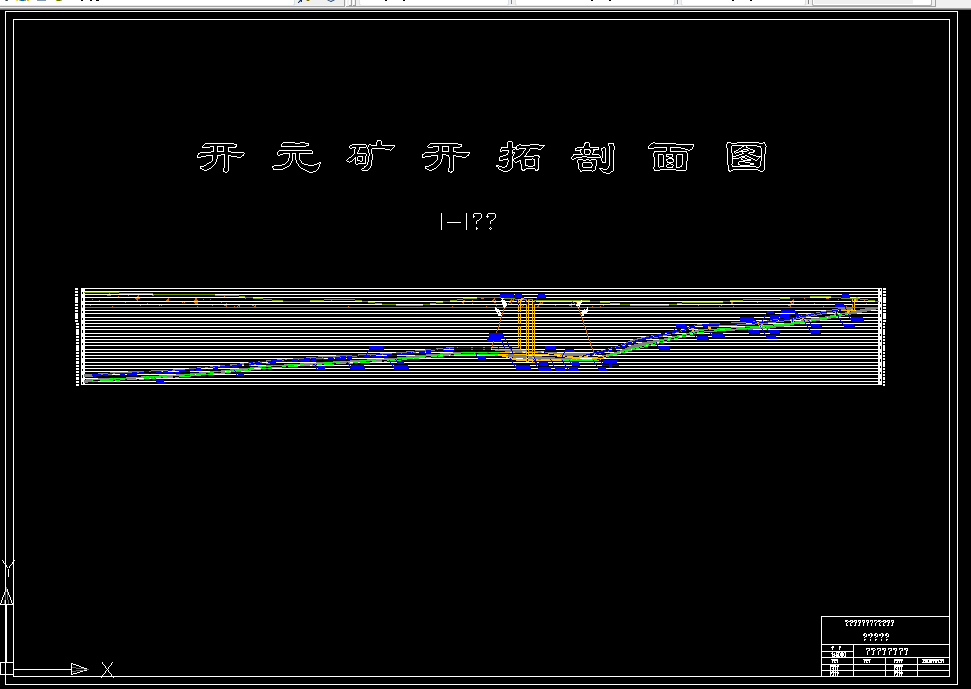Click the UCS Y-axis arrow icon

pyautogui.click(x=7, y=597)
